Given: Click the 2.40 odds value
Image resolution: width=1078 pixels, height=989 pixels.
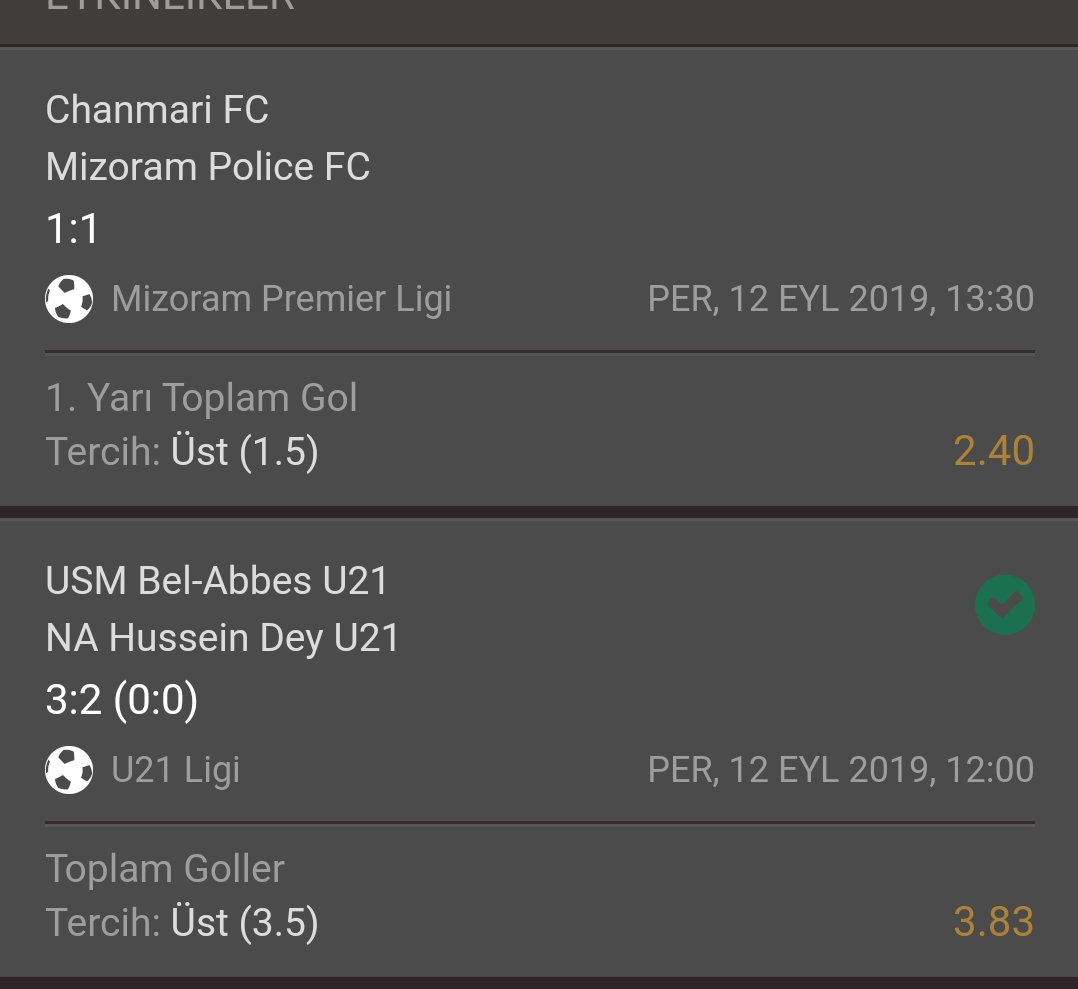Looking at the screenshot, I should (x=993, y=451).
